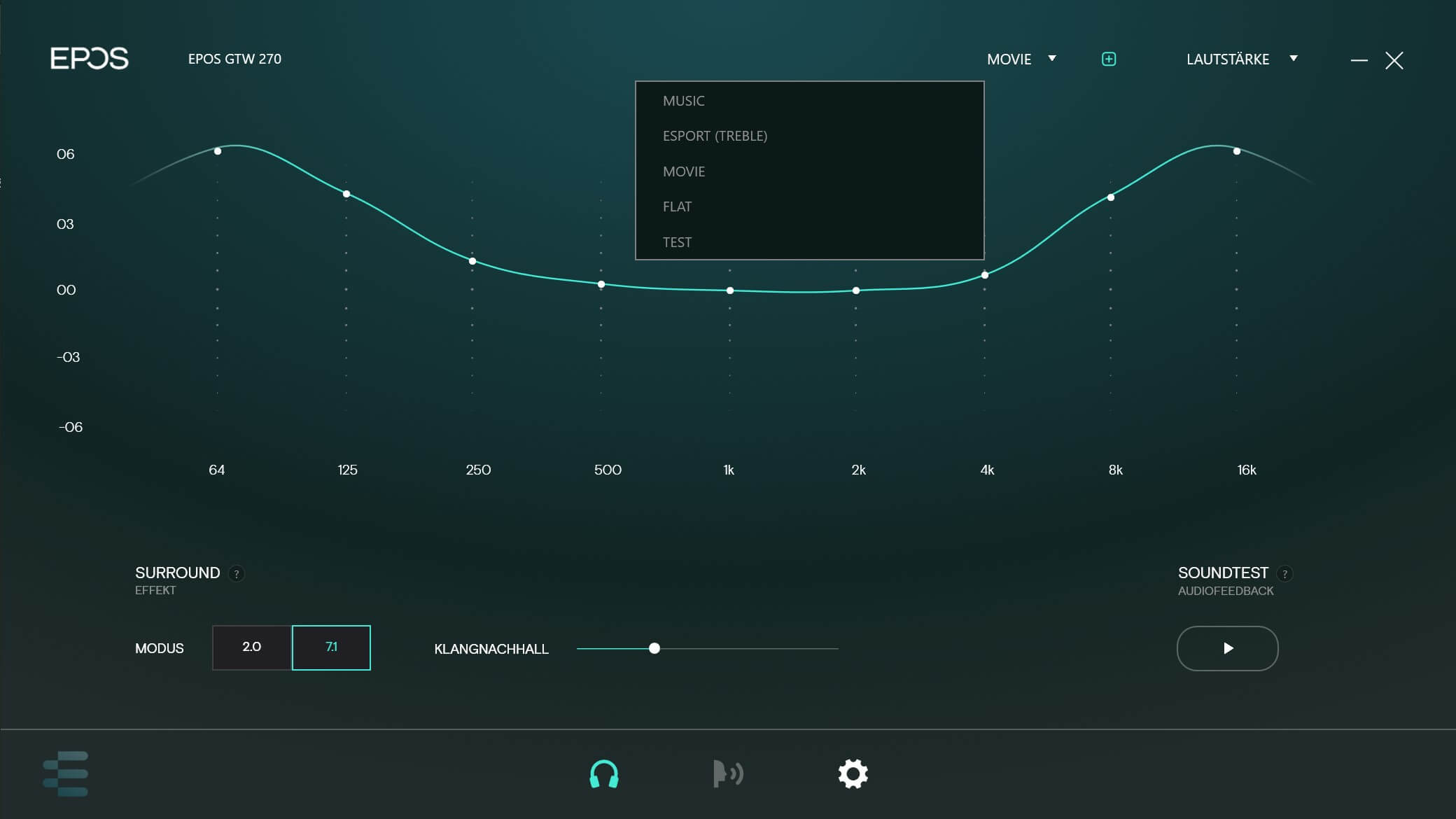Expand the LAUTSTÄRKE dropdown arrow
The height and width of the screenshot is (819, 1456).
click(x=1294, y=59)
